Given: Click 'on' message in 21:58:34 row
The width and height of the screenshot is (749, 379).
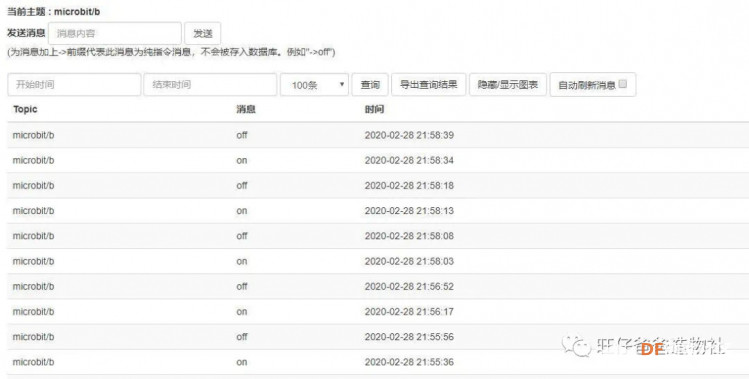Looking at the screenshot, I should pyautogui.click(x=242, y=161).
